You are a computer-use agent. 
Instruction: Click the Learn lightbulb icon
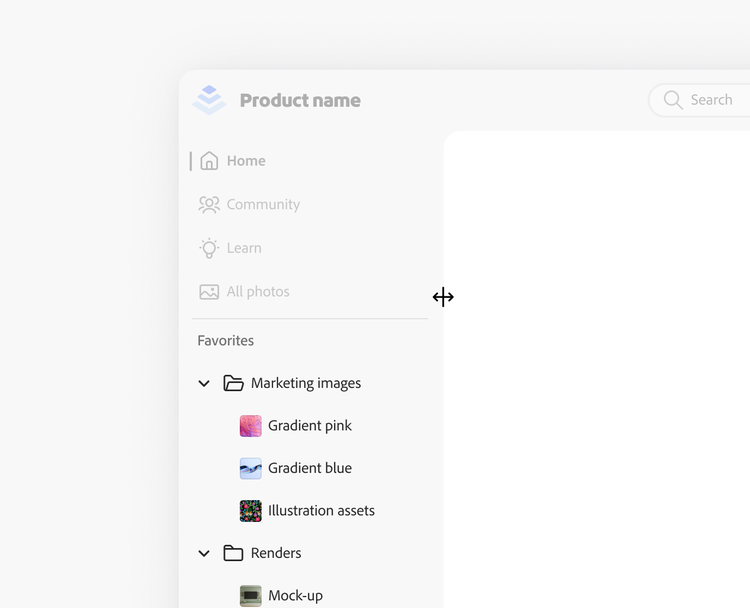click(x=209, y=248)
